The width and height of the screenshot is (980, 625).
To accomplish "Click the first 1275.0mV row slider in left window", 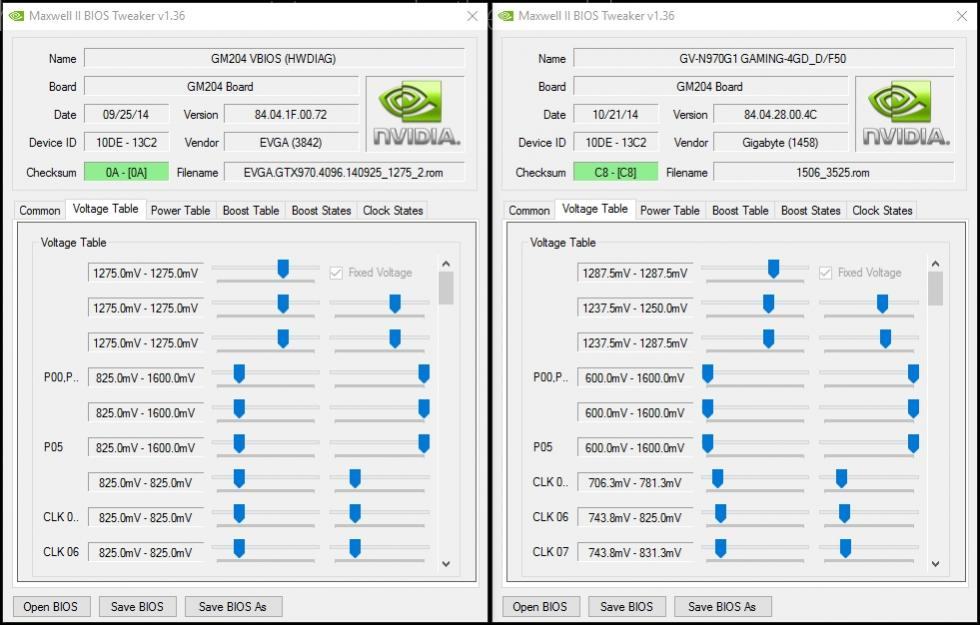I will (283, 269).
